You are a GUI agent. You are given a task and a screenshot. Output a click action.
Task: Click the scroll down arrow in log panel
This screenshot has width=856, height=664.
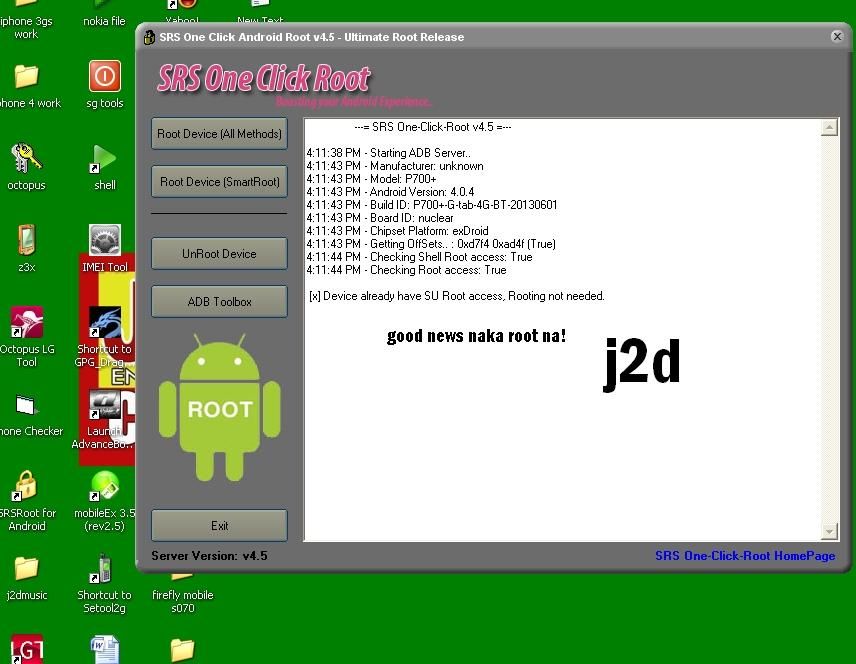(829, 531)
